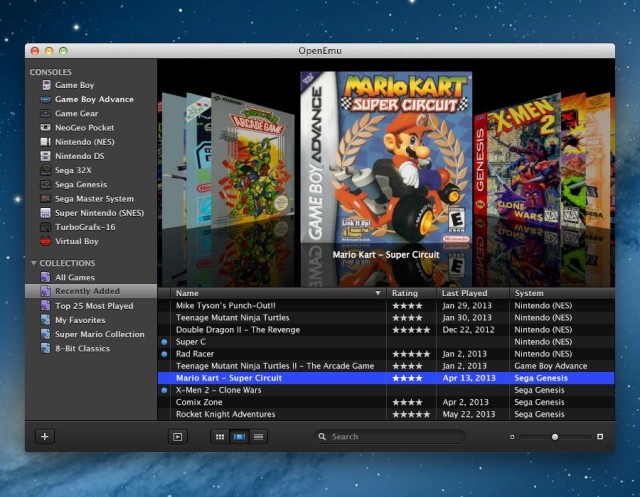Click the add collection plus button
The height and width of the screenshot is (497, 640).
tap(45, 436)
